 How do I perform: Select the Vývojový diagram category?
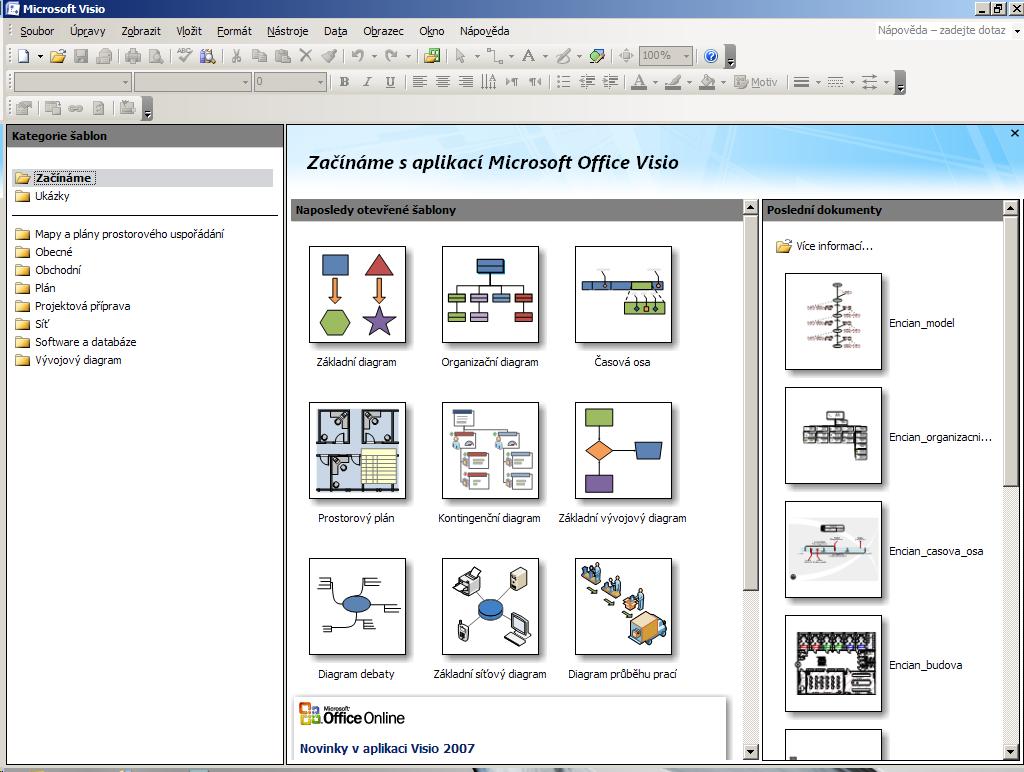(x=78, y=360)
